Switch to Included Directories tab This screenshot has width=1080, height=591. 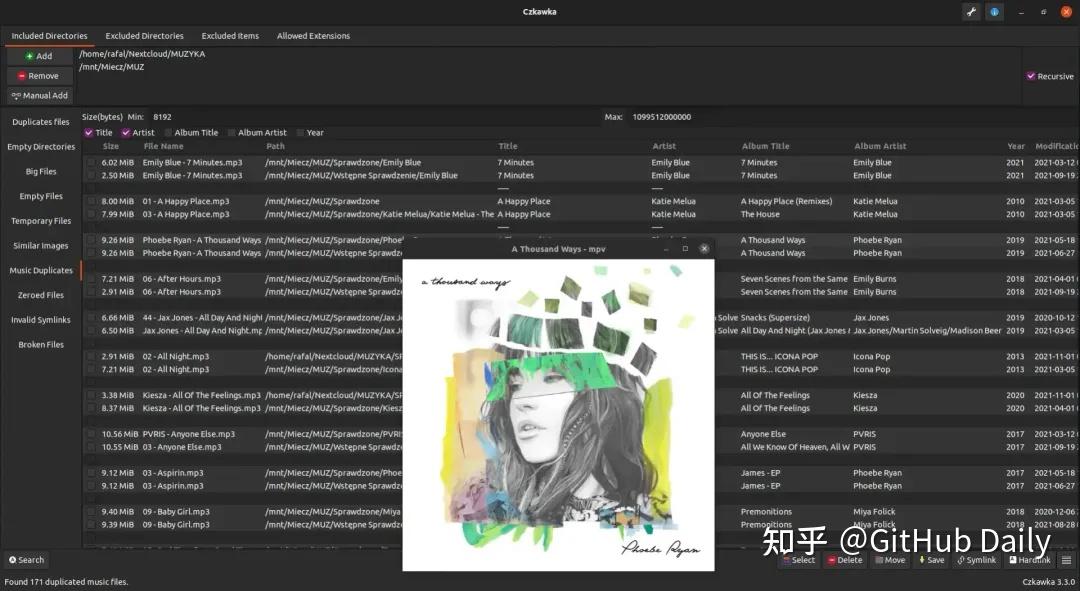[x=49, y=36]
